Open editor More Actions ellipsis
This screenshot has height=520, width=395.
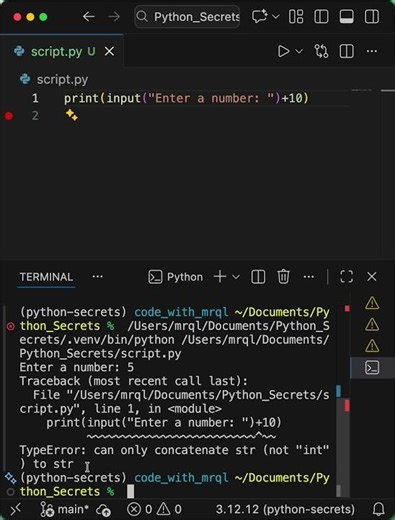[x=372, y=51]
